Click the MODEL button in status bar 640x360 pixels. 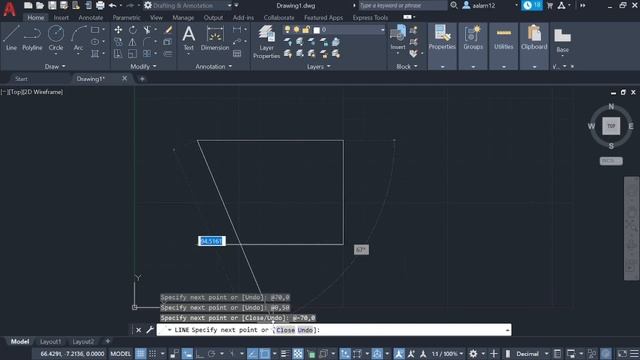coord(120,353)
